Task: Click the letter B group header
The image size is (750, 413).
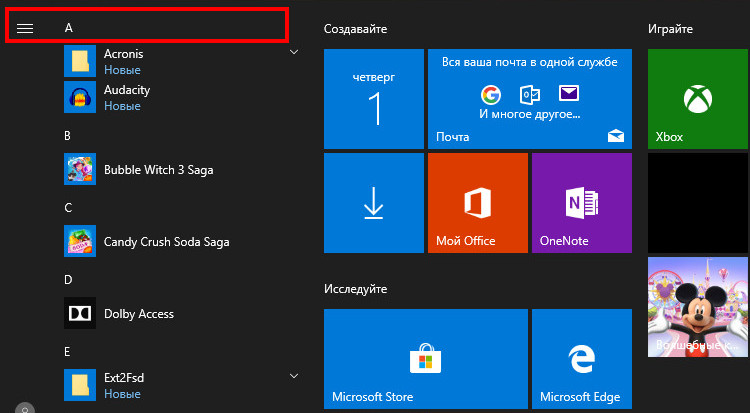Action: 67,136
